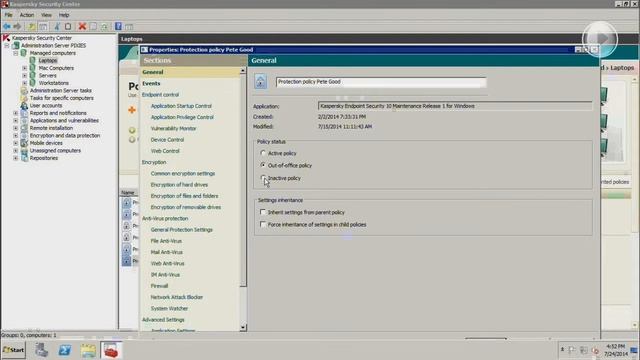Collapse the Administration Server PIXIES node
Viewport: 640px width, 360px height.
click(x=7, y=45)
